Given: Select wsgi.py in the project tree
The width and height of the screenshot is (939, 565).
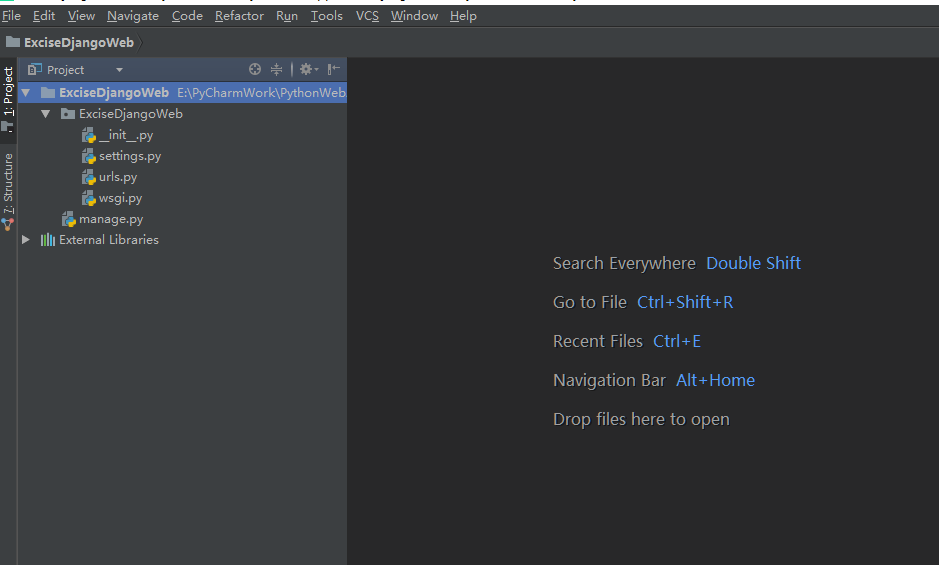Looking at the screenshot, I should [x=120, y=198].
